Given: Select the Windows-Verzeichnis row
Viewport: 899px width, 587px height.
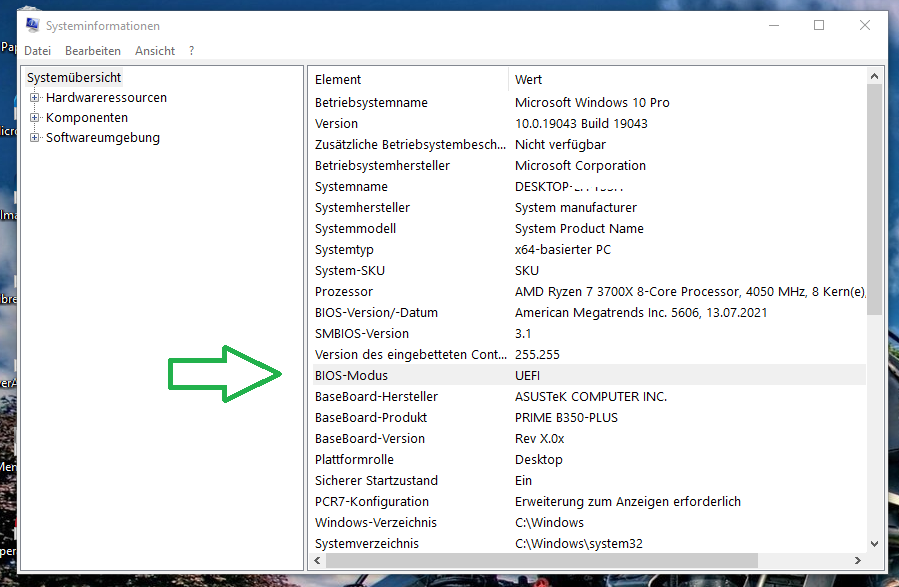Looking at the screenshot, I should tap(589, 523).
